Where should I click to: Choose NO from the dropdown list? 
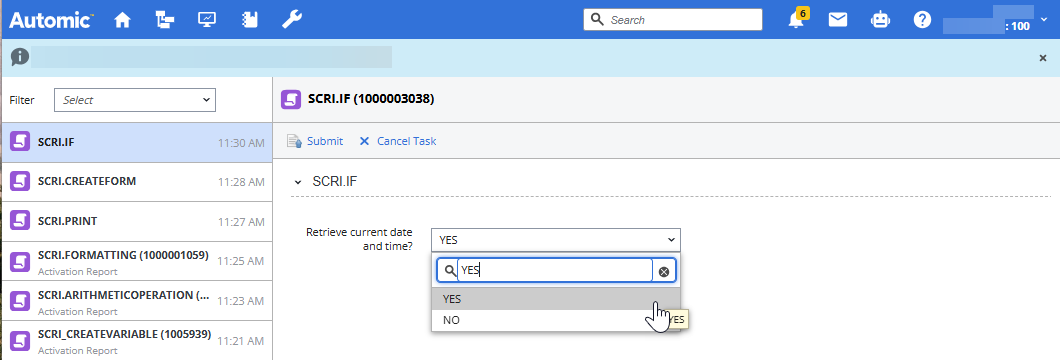pyautogui.click(x=556, y=320)
